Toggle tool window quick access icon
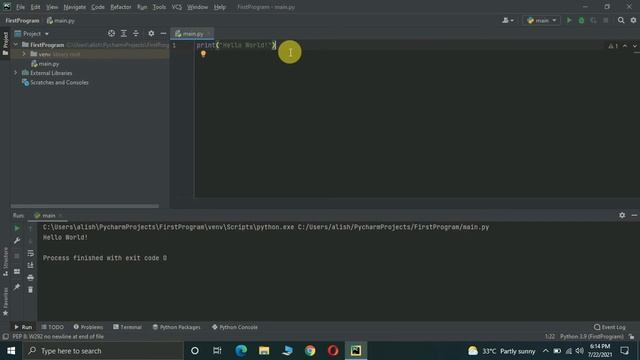640x360 pixels. (x=5, y=337)
